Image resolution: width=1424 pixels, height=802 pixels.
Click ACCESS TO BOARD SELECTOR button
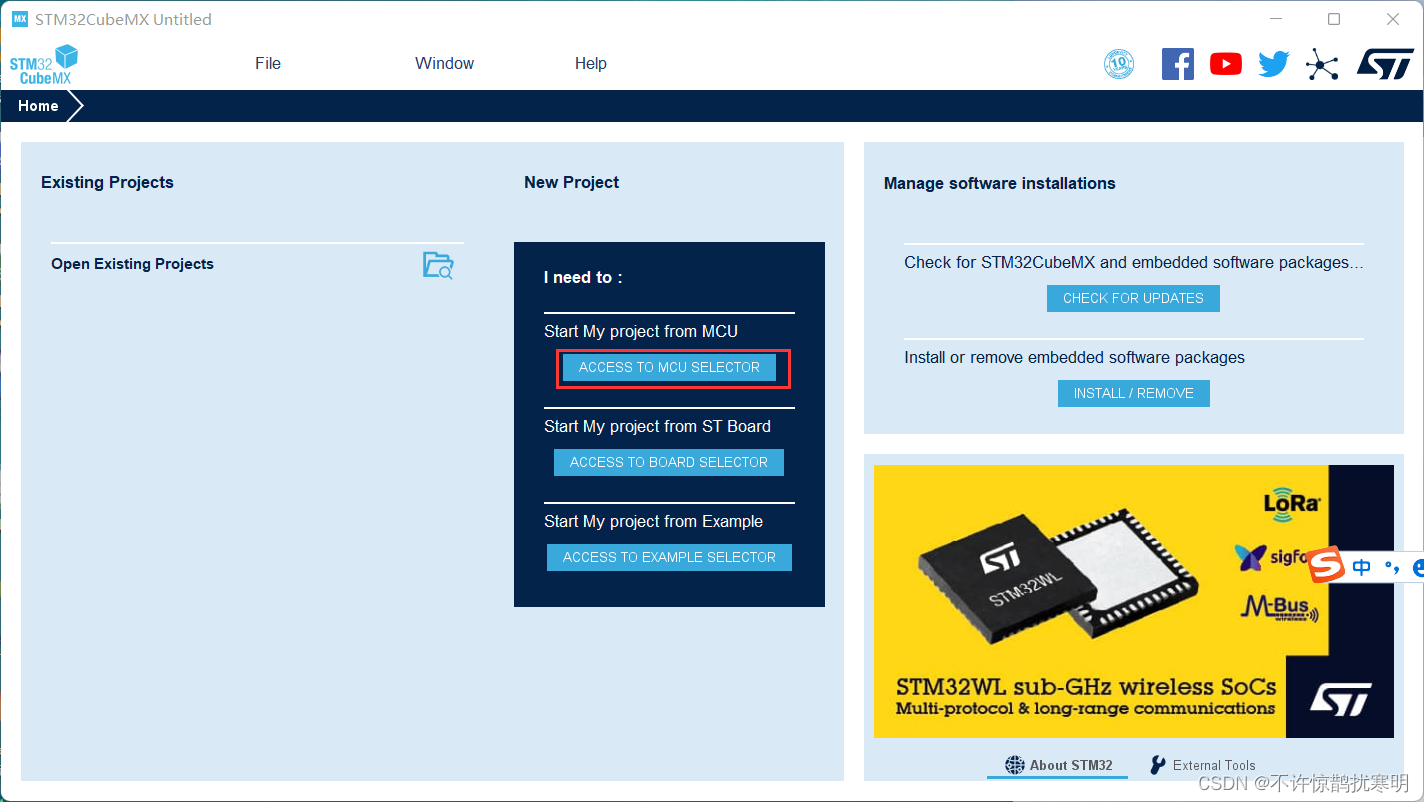click(x=669, y=462)
